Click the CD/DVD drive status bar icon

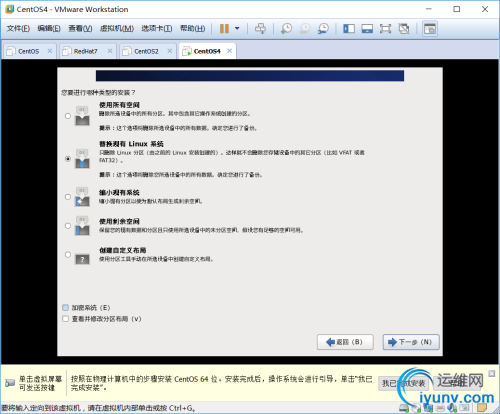pos(416,408)
